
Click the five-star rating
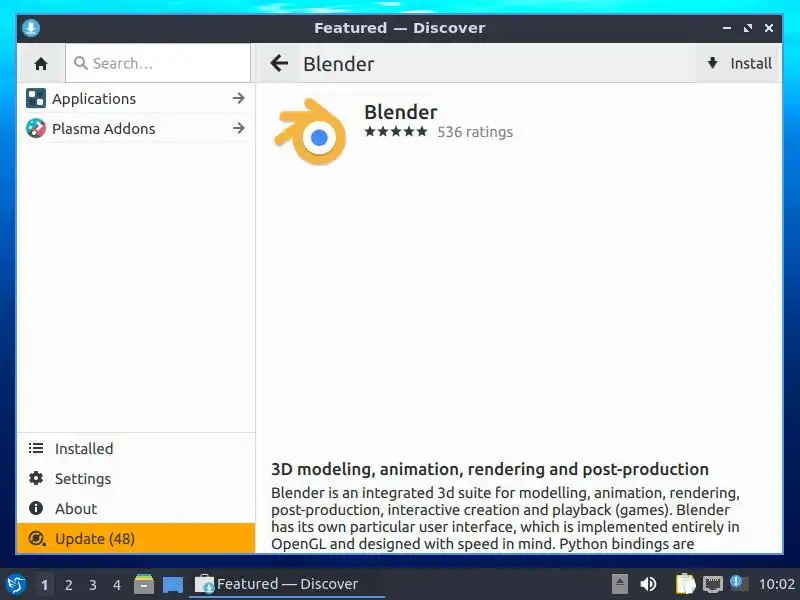point(396,132)
